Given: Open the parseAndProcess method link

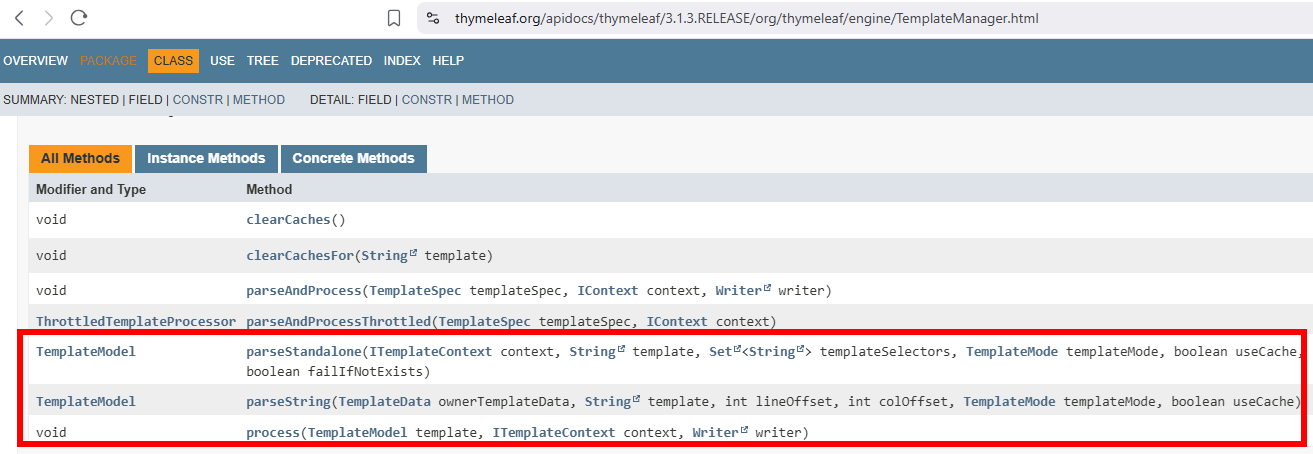Looking at the screenshot, I should (x=304, y=291).
